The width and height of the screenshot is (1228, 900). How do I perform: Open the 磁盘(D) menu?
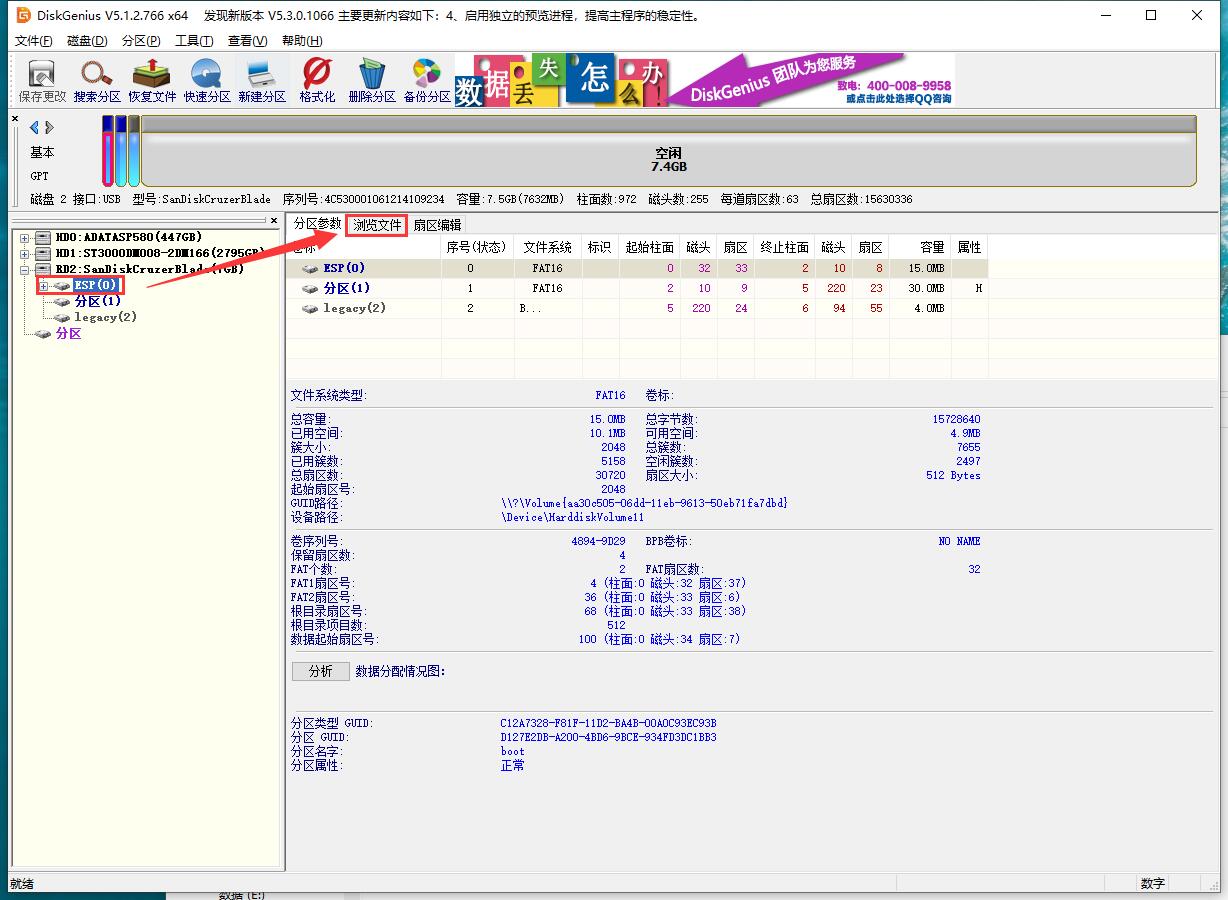[87, 41]
